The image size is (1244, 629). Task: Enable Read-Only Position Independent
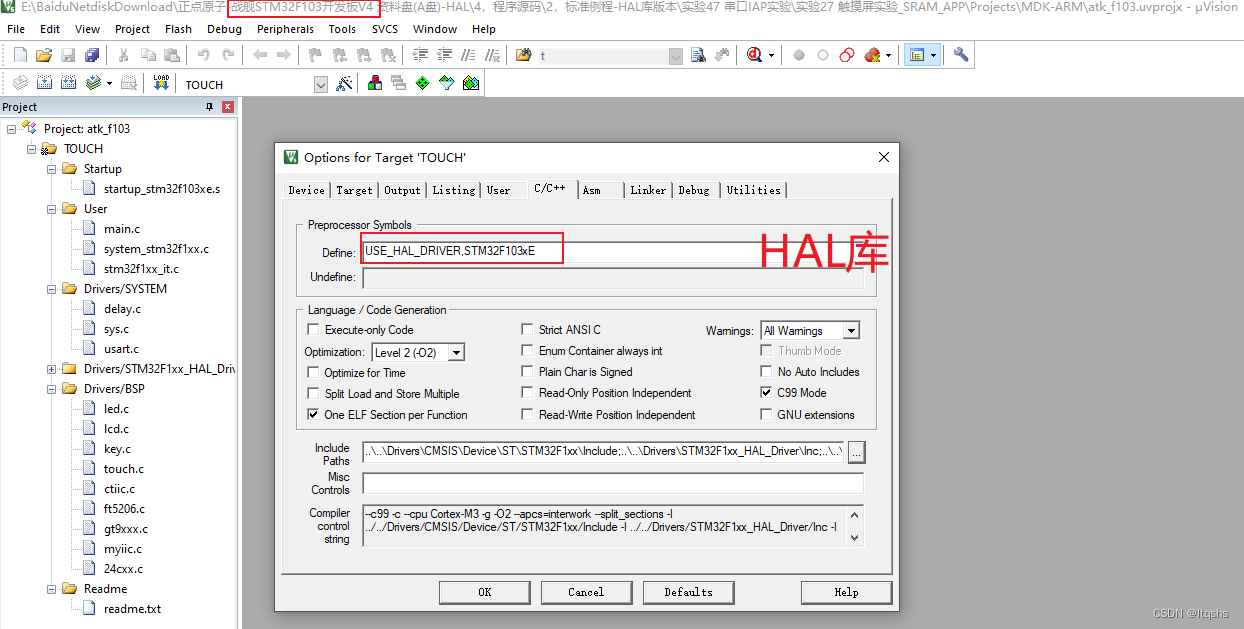(x=527, y=393)
